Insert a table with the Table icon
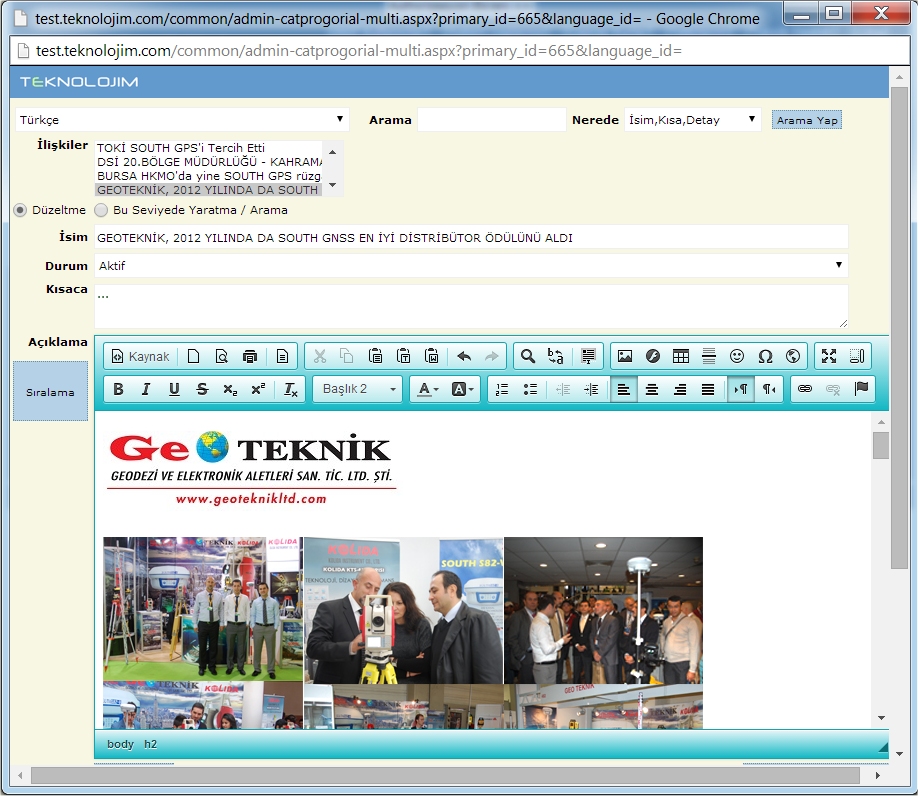 681,356
